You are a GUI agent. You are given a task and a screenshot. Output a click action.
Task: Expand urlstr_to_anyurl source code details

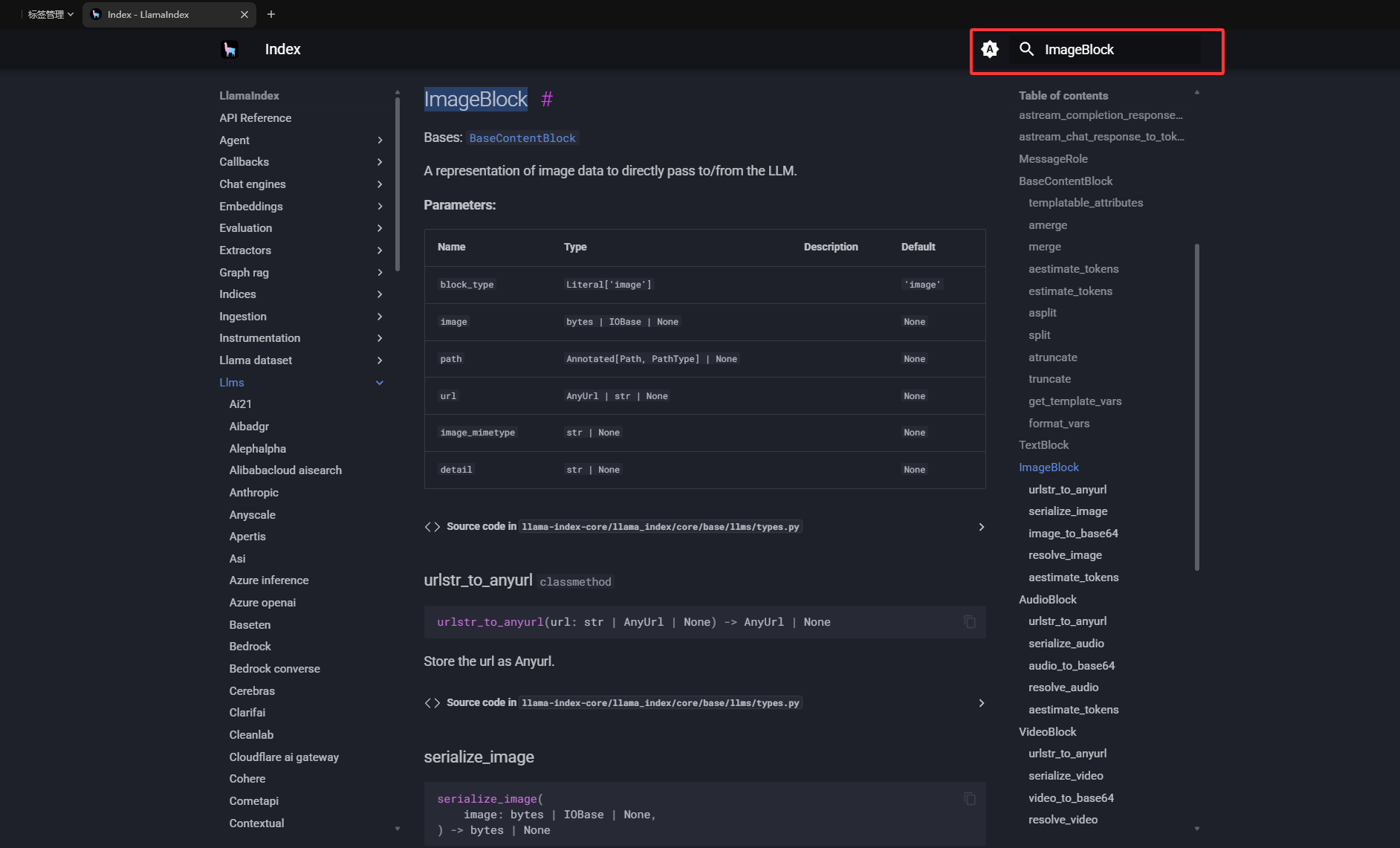point(704,703)
